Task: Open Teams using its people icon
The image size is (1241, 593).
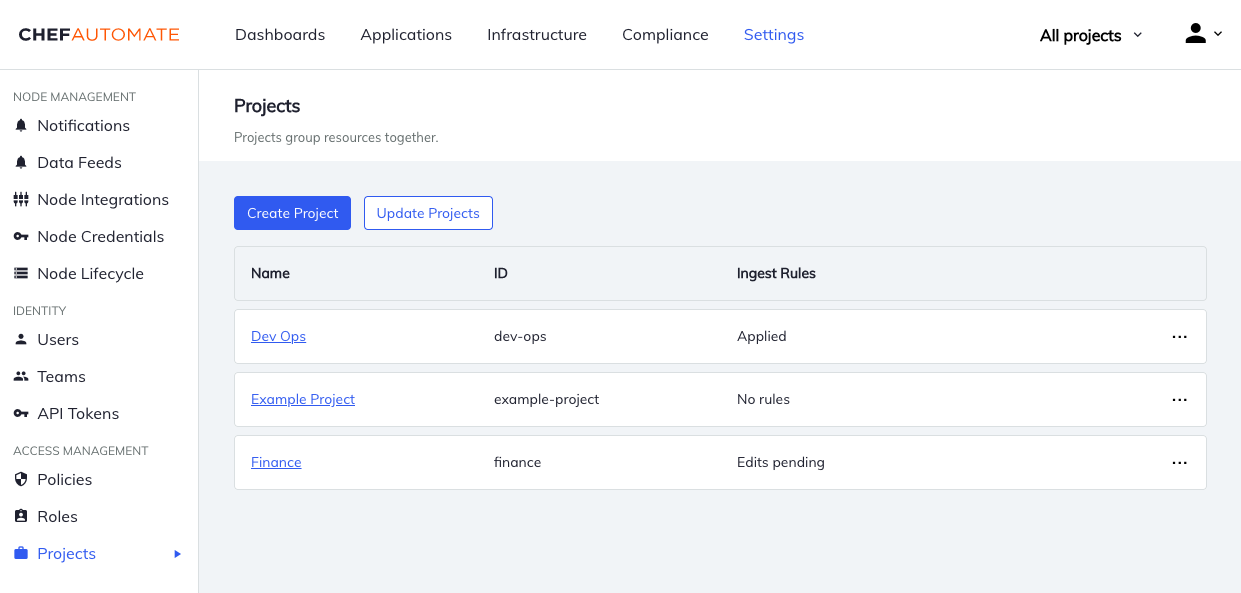Action: pyautogui.click(x=20, y=376)
